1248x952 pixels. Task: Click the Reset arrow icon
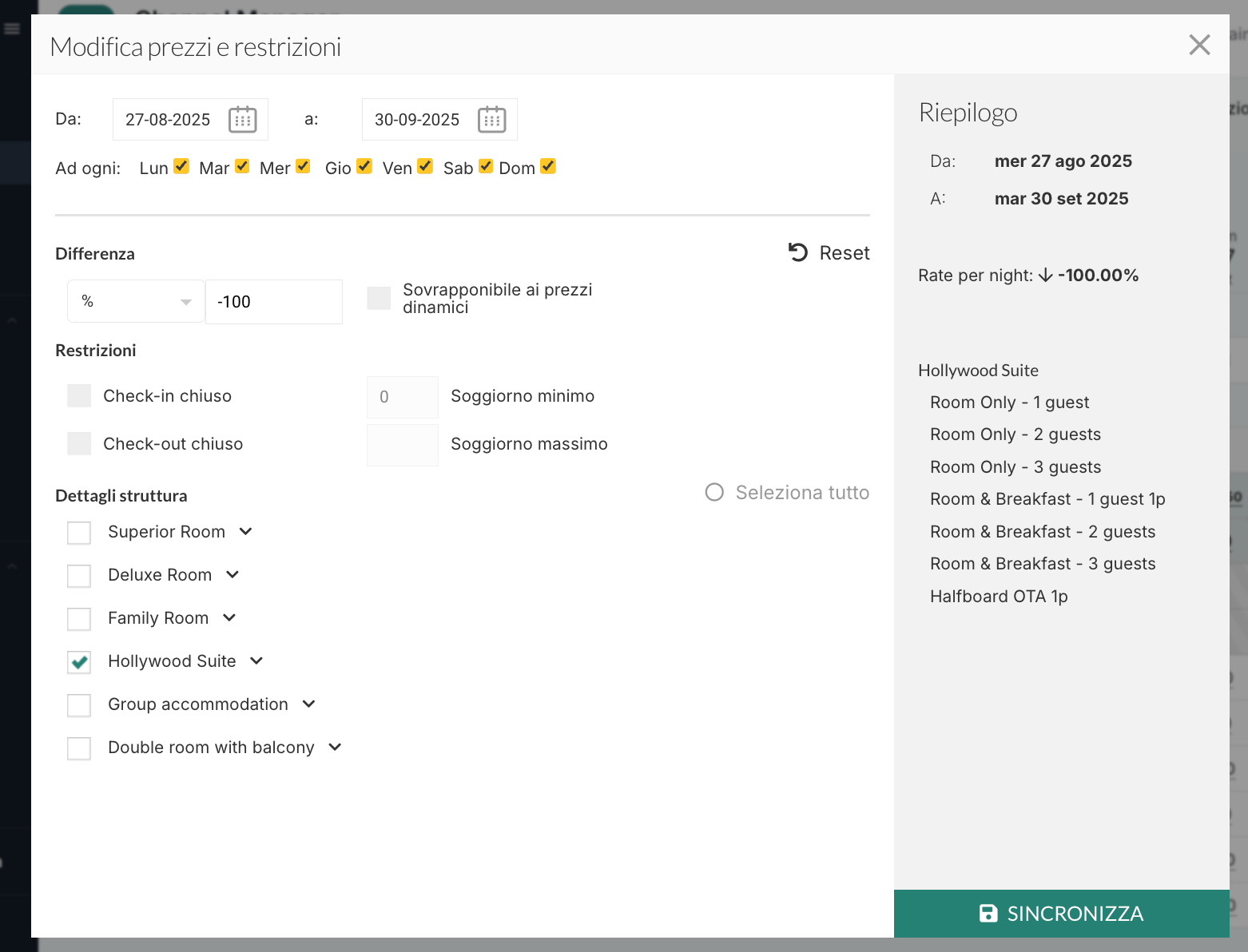(x=798, y=252)
